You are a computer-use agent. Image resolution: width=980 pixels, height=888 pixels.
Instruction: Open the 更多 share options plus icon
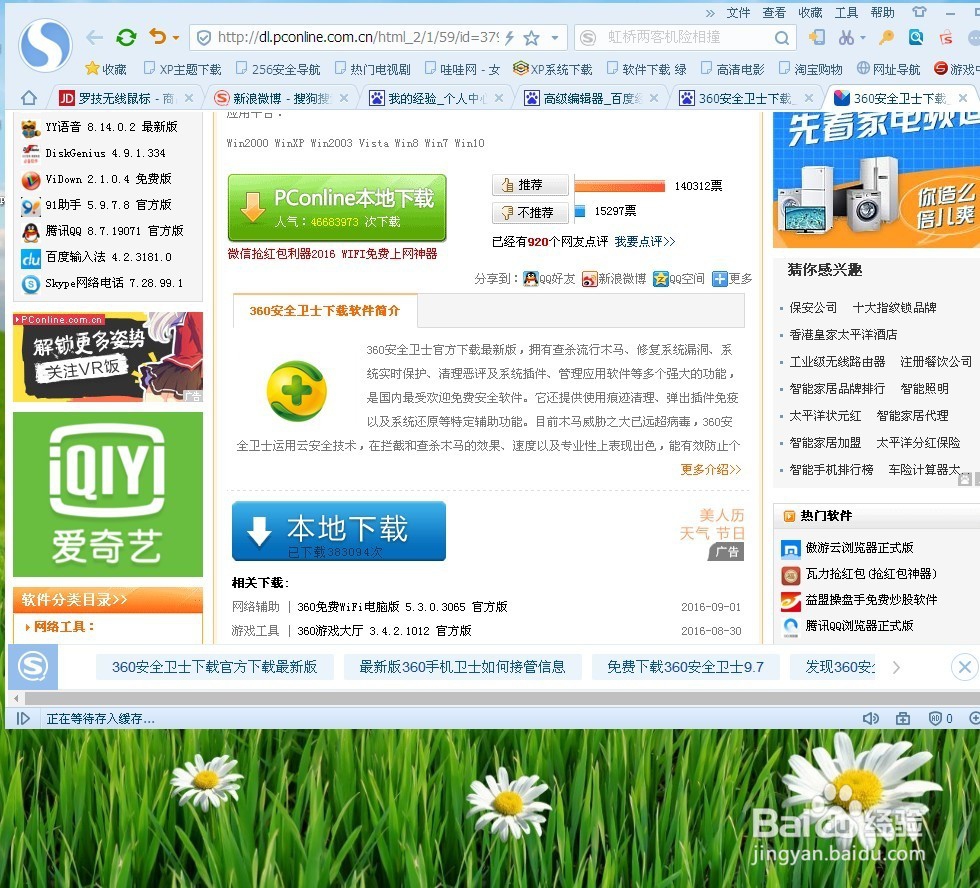[x=720, y=279]
